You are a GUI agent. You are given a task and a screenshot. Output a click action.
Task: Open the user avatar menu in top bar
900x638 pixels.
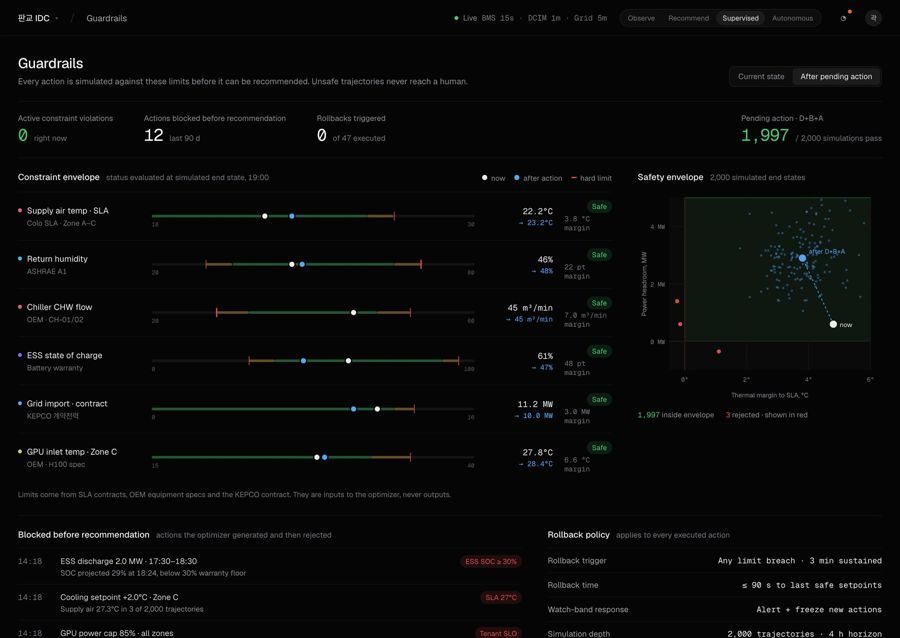coord(873,18)
